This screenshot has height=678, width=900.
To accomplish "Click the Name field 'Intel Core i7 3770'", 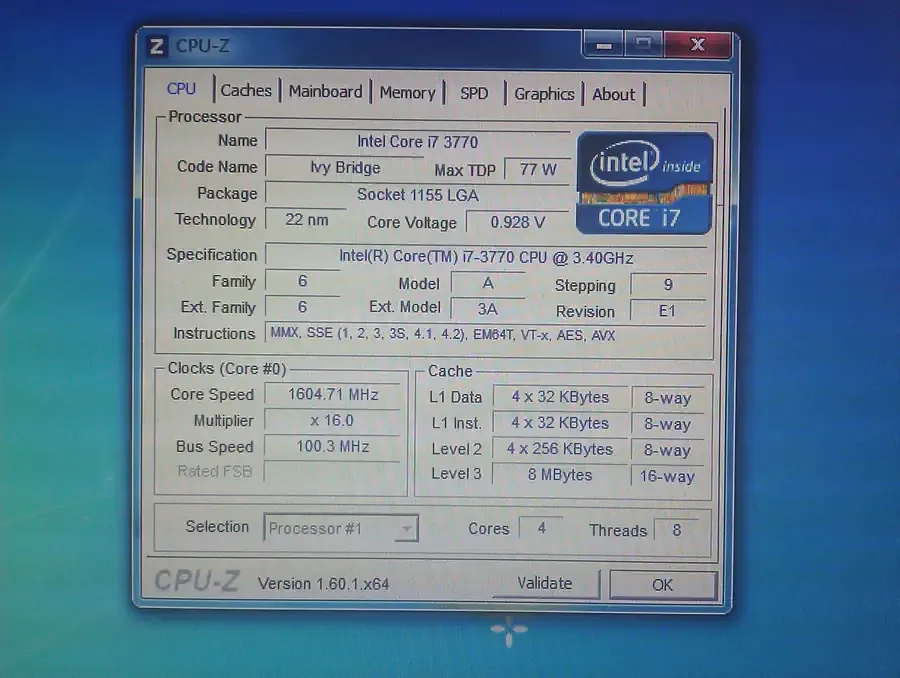I will 418,141.
